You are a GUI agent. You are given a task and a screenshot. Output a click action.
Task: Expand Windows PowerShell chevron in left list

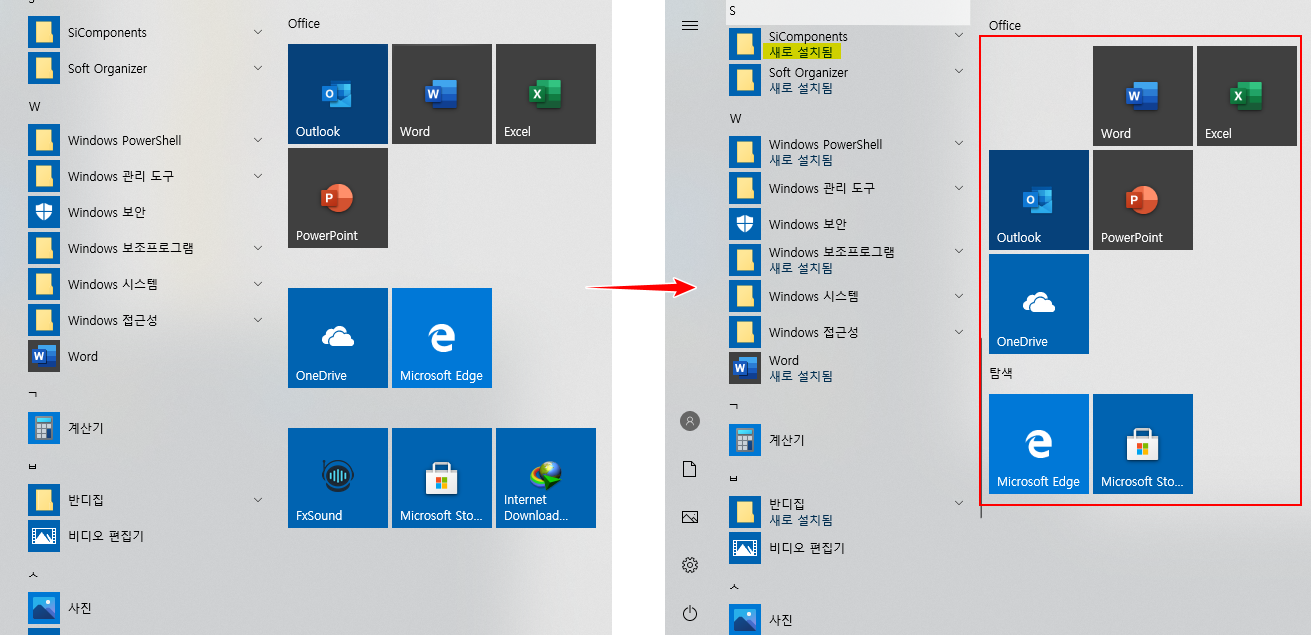tap(258, 140)
